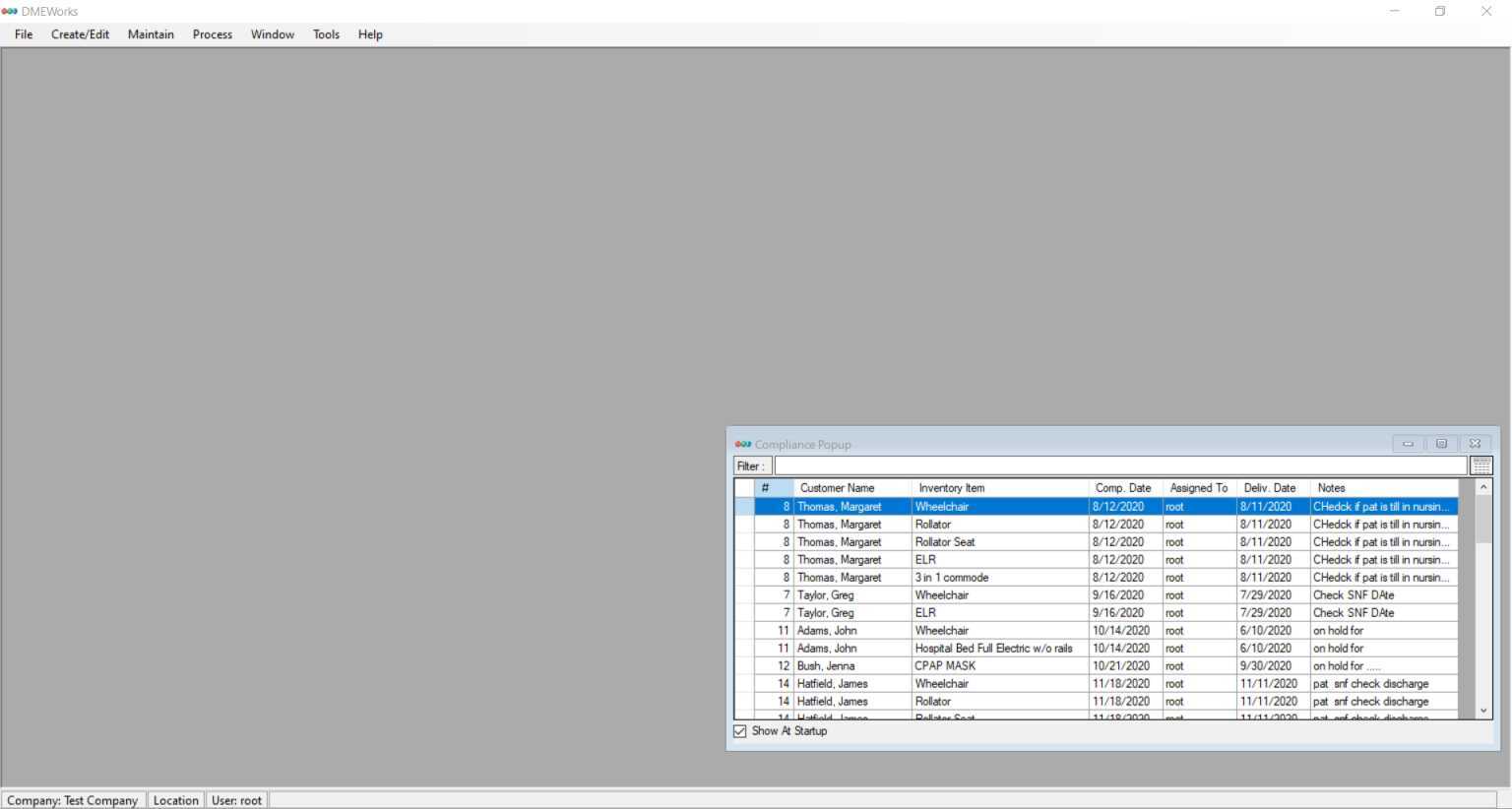
Task: Close the Compliance Popup window
Action: click(1475, 444)
